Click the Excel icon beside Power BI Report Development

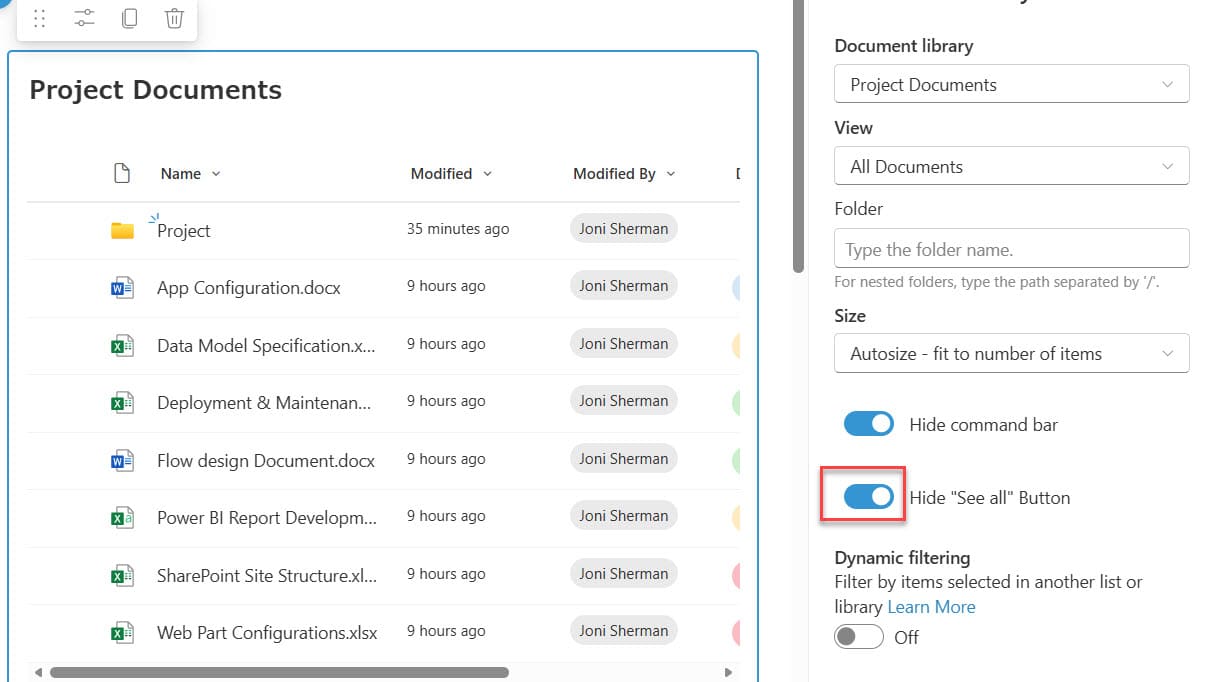tap(122, 518)
